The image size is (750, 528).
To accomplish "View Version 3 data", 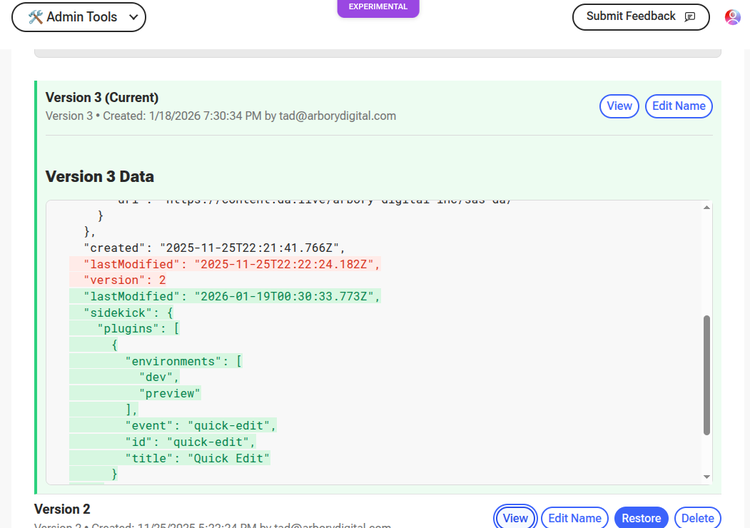I will (x=619, y=106).
